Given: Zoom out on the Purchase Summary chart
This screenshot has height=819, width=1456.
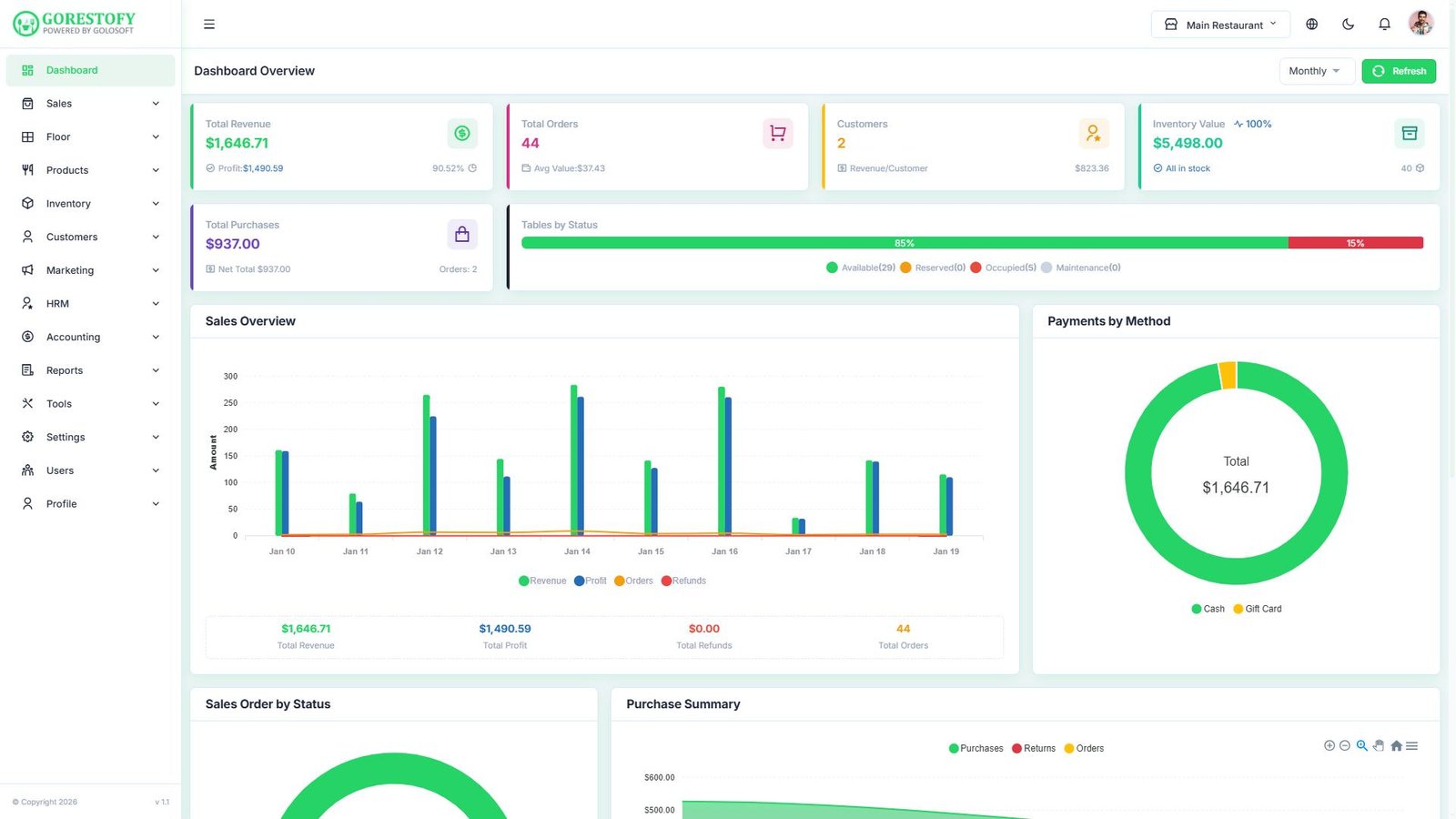Looking at the screenshot, I should pos(1345,745).
